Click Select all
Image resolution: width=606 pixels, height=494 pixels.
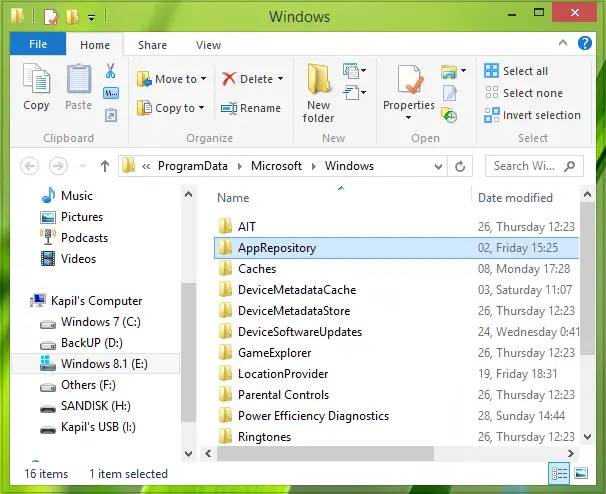pyautogui.click(x=516, y=71)
